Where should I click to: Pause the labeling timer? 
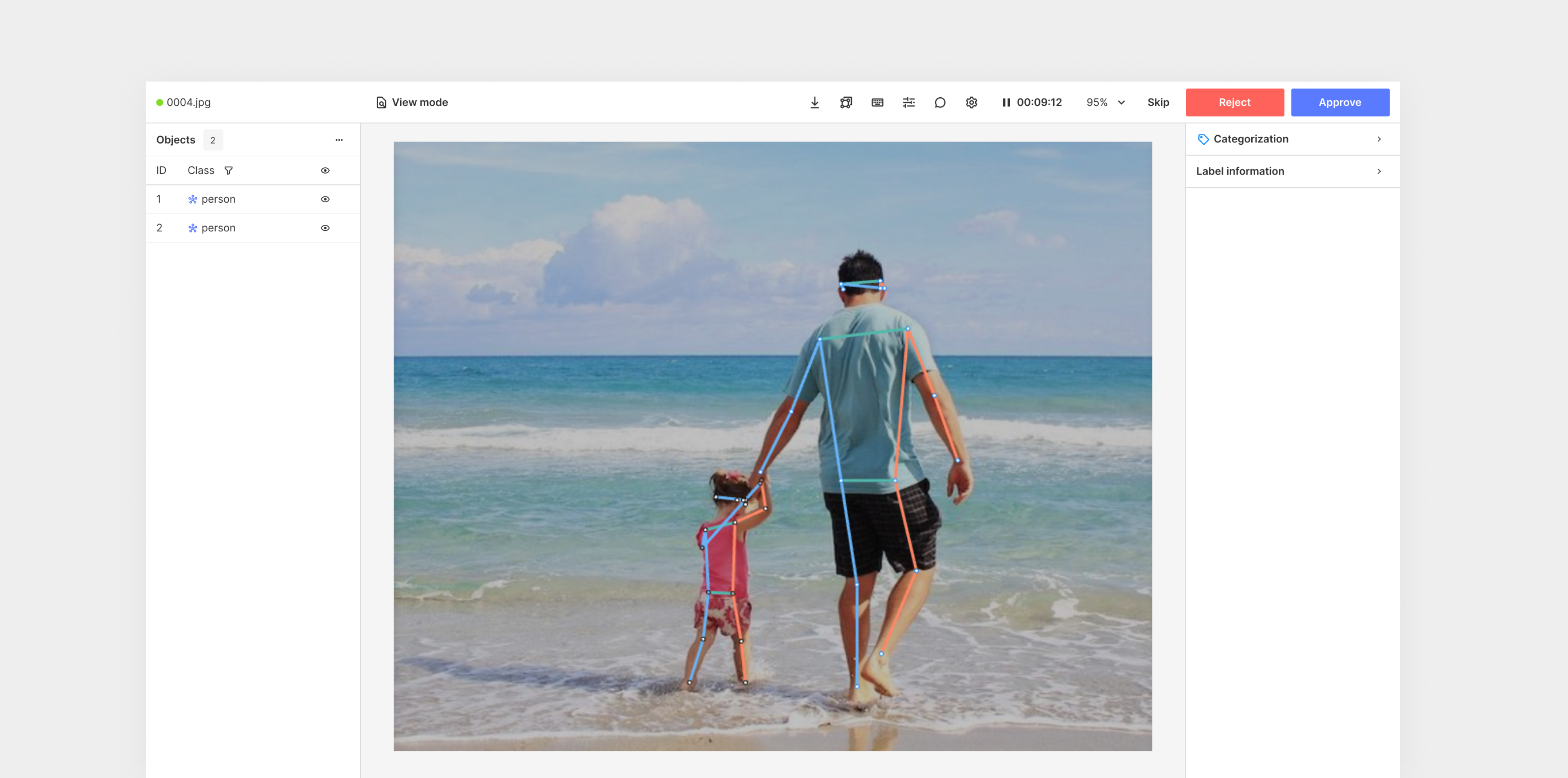[1006, 102]
